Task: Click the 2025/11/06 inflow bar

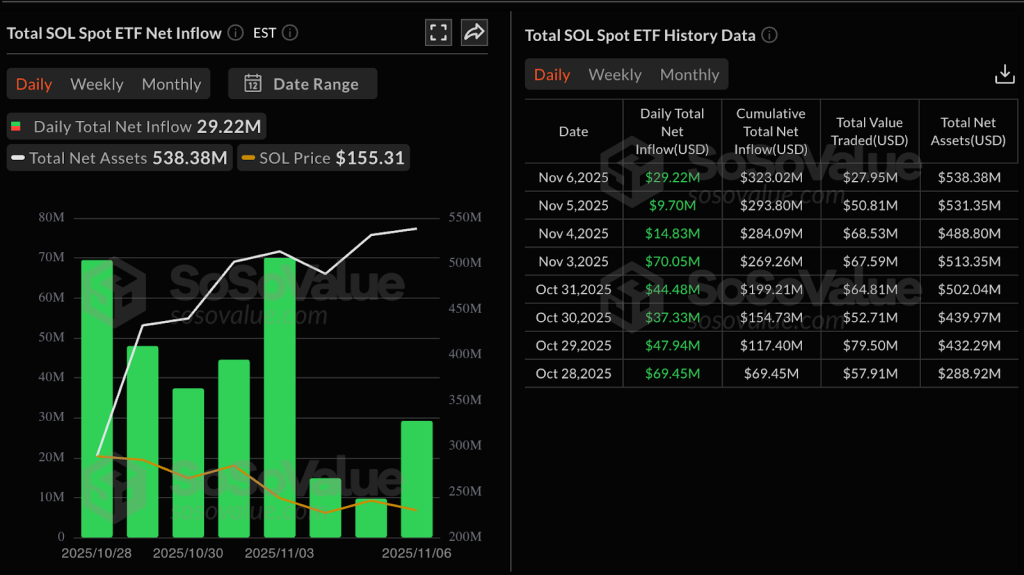Action: (x=417, y=479)
